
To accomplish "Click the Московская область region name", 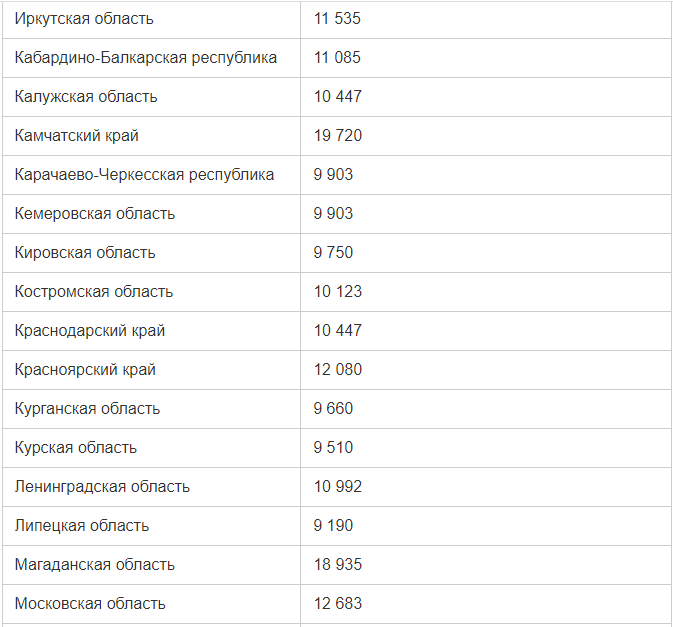I will (x=90, y=604).
